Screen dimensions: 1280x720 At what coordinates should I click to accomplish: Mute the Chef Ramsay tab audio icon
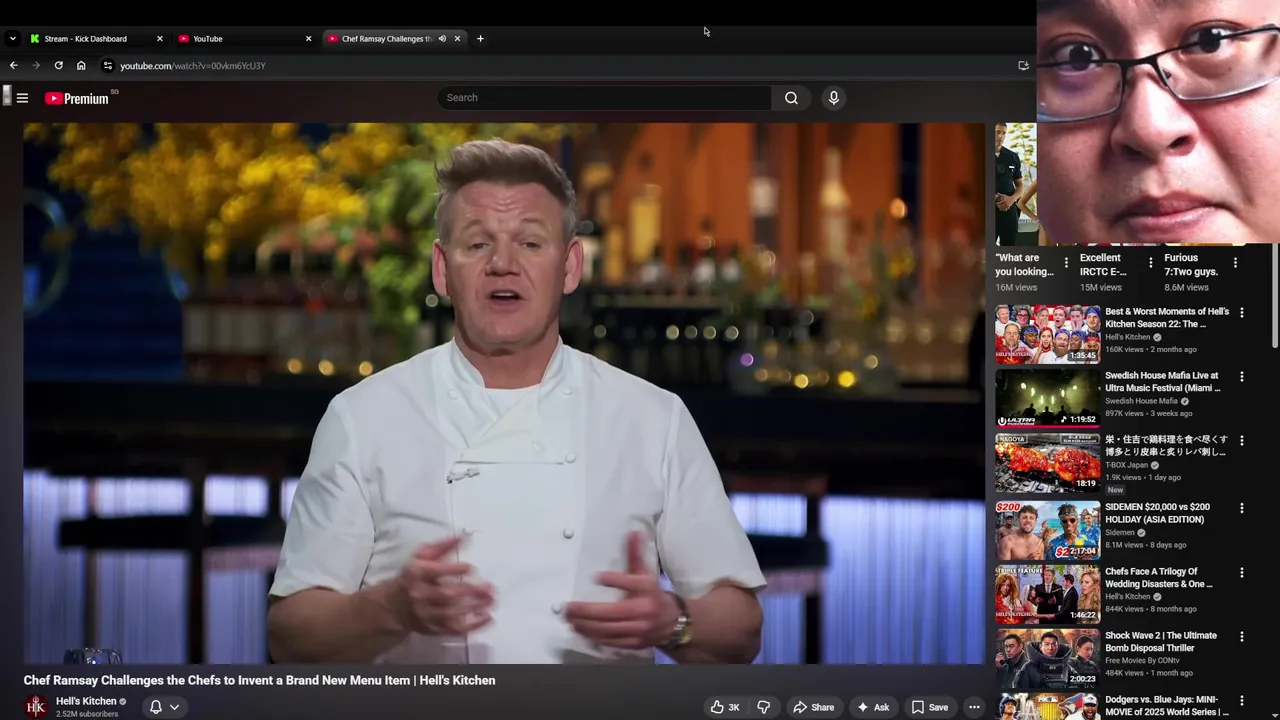pyautogui.click(x=442, y=39)
